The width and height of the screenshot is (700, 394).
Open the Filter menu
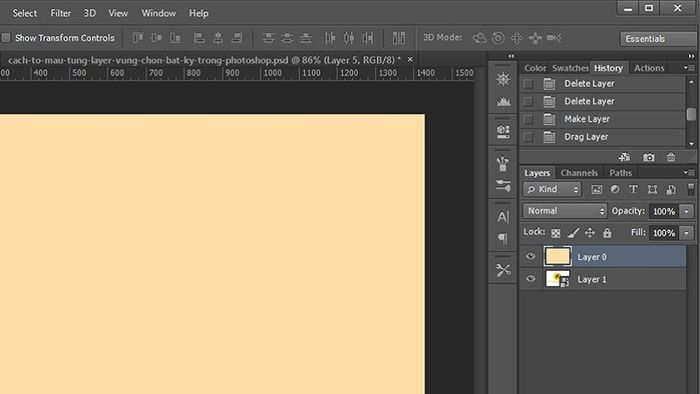[x=61, y=13]
